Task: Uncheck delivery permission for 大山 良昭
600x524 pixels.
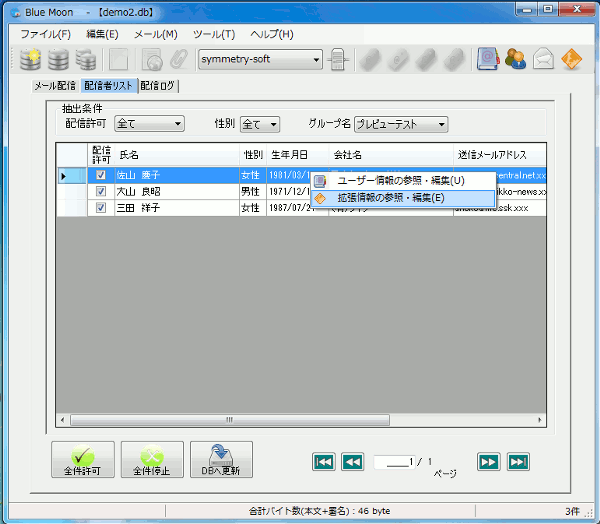Action: click(101, 191)
